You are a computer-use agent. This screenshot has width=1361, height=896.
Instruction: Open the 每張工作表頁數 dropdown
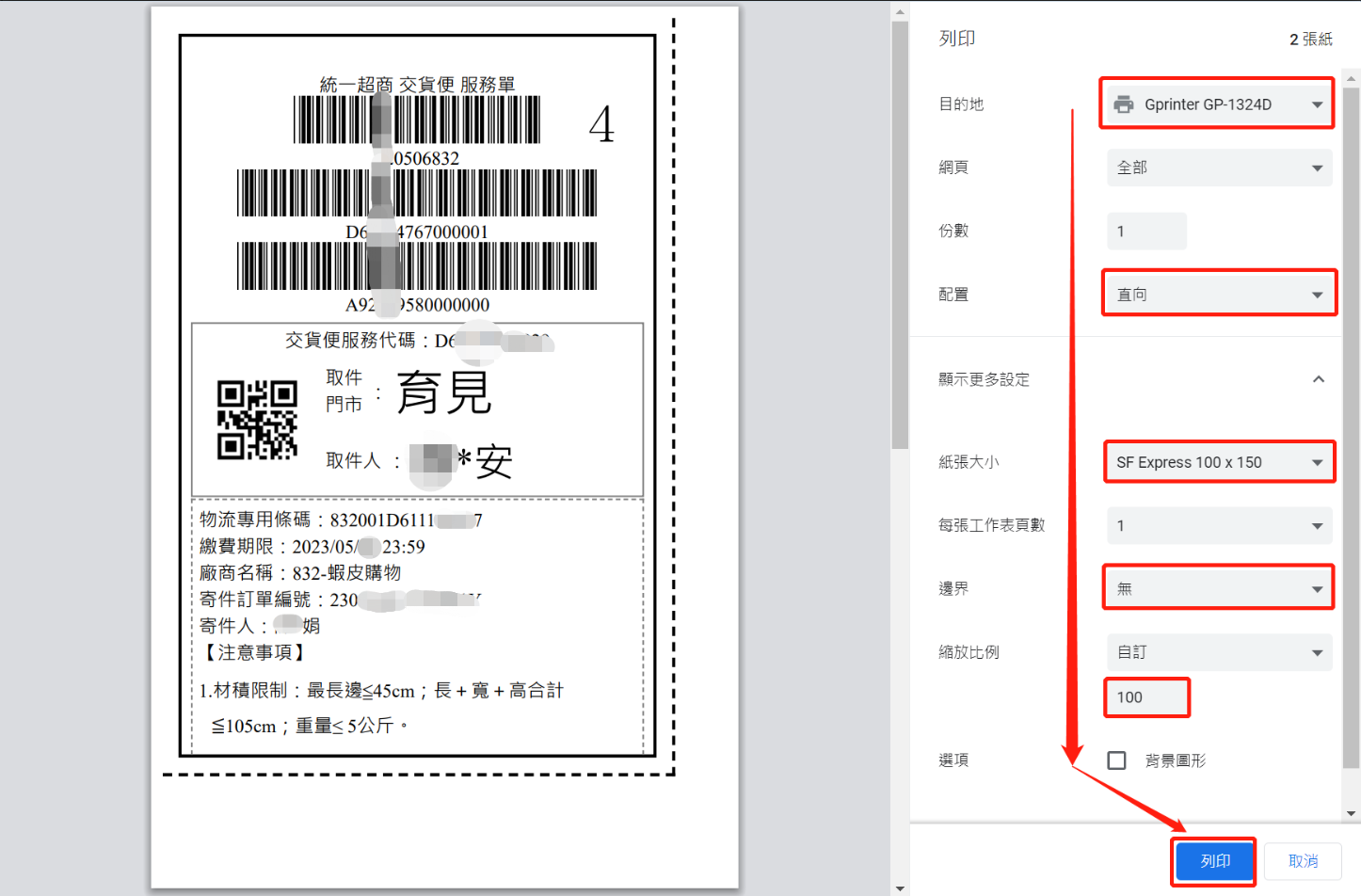(1219, 525)
